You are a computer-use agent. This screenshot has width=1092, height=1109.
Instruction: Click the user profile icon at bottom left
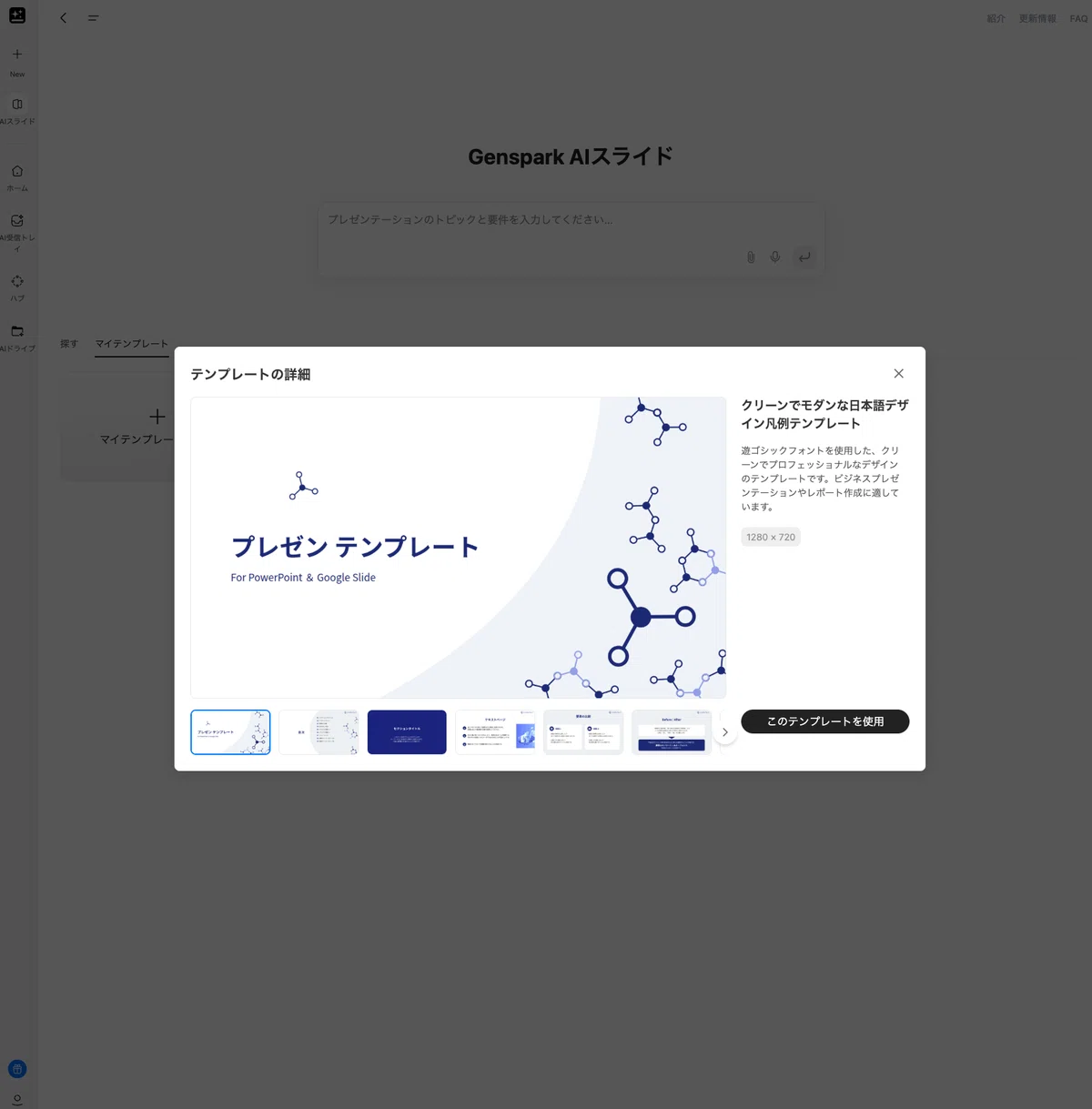coord(17,1100)
